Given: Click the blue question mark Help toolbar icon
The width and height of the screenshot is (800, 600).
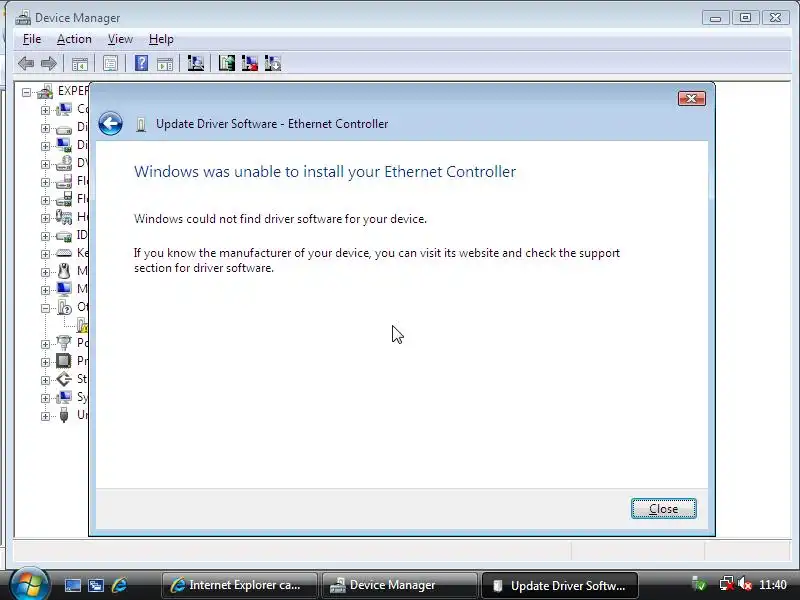Looking at the screenshot, I should pyautogui.click(x=141, y=63).
